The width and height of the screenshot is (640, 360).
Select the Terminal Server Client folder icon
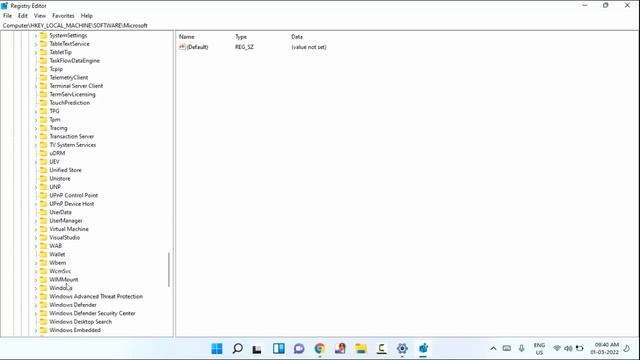point(43,86)
